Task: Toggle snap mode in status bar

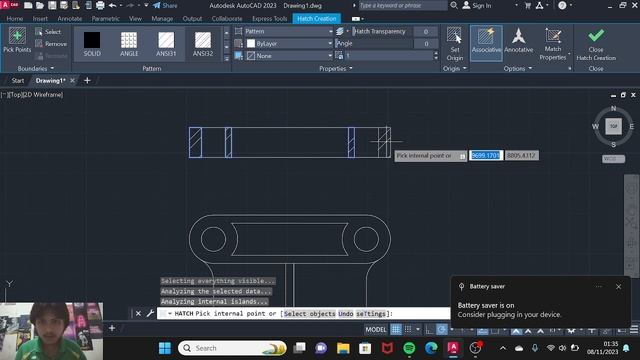Action: pyautogui.click(x=408, y=329)
